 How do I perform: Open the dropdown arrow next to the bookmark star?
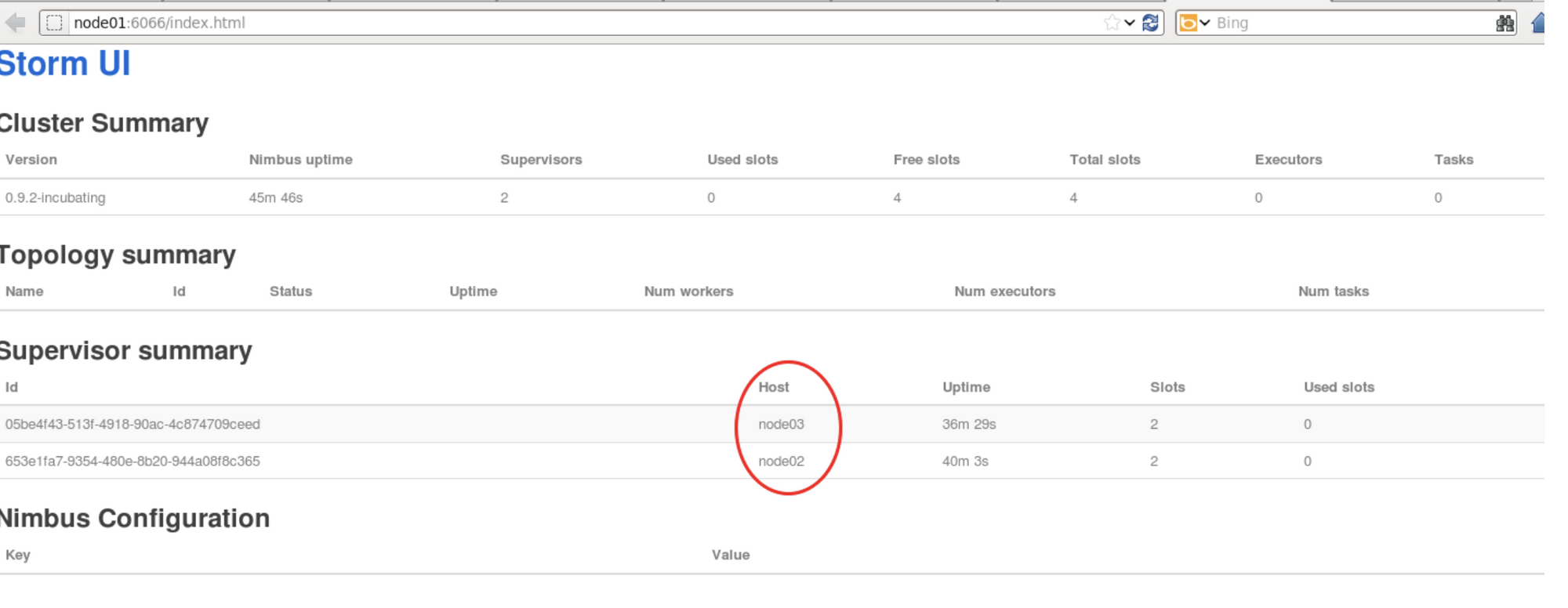coord(1130,23)
